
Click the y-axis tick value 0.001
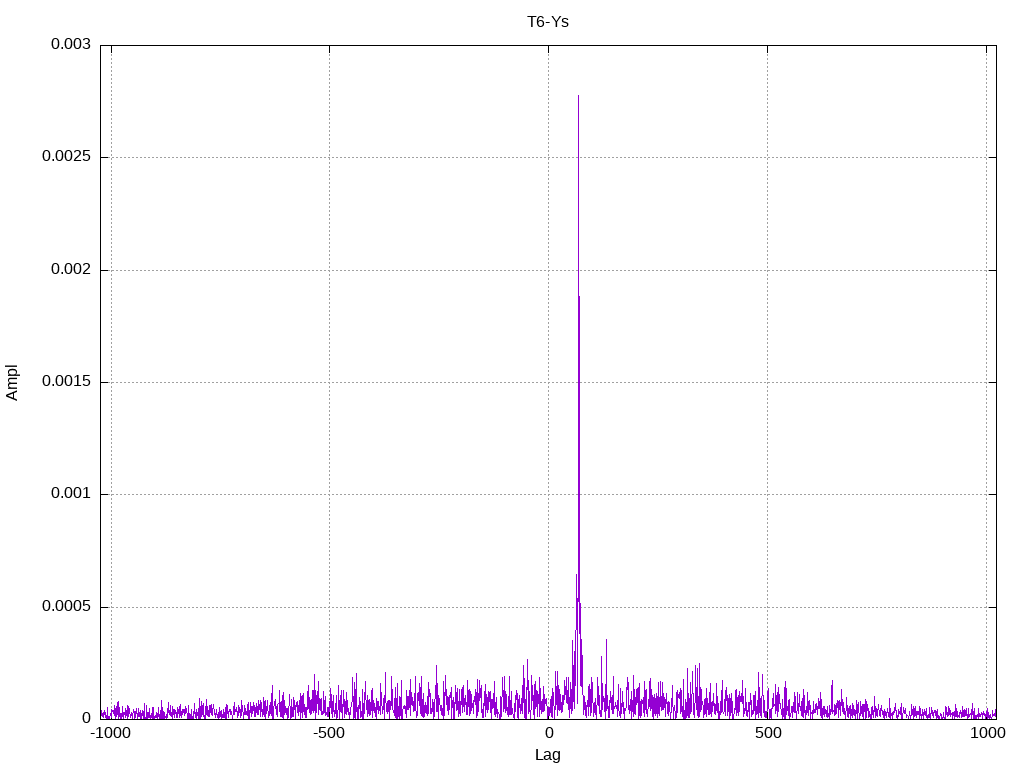(71, 494)
